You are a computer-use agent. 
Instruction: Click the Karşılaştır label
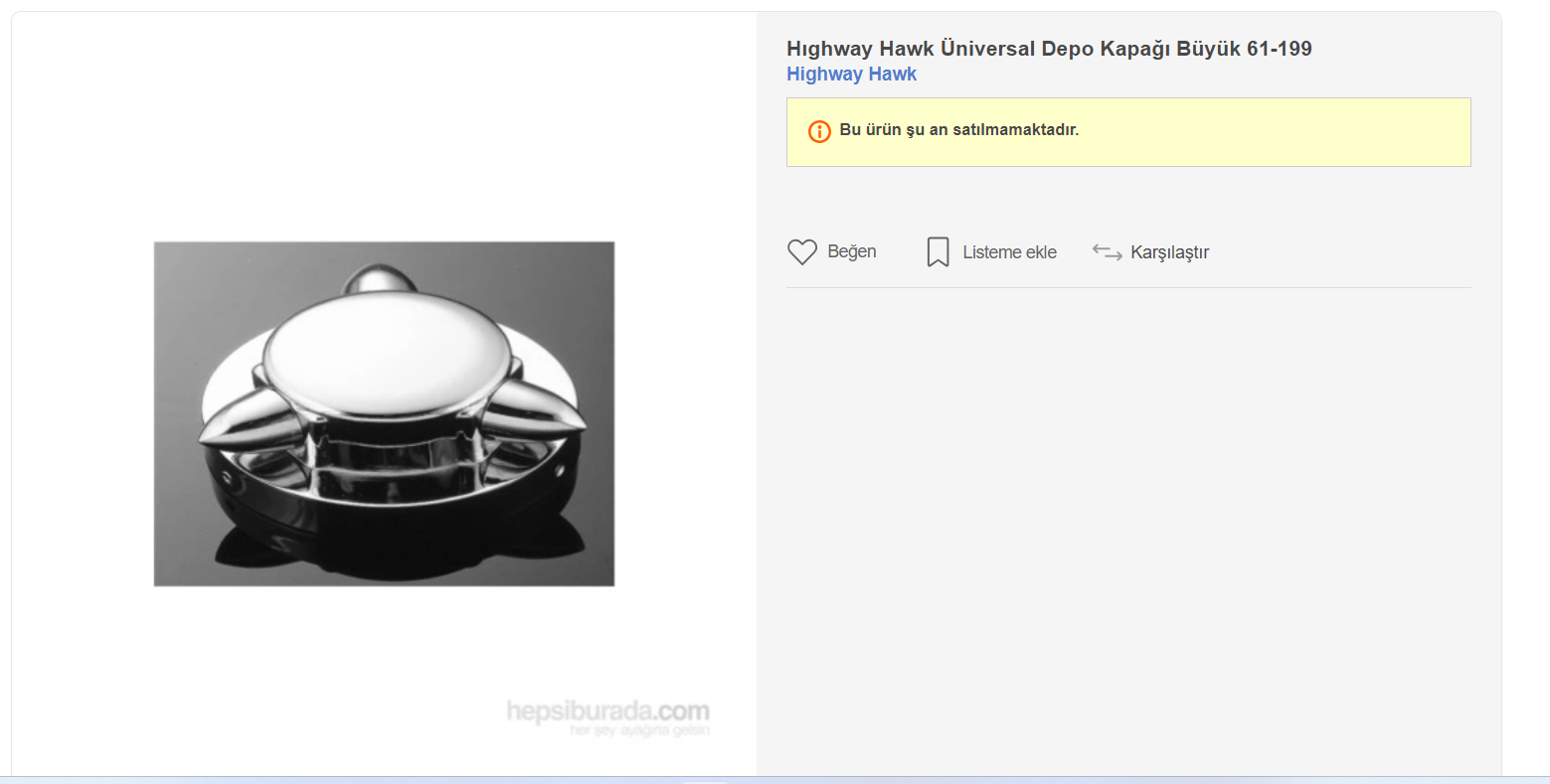(x=1170, y=252)
